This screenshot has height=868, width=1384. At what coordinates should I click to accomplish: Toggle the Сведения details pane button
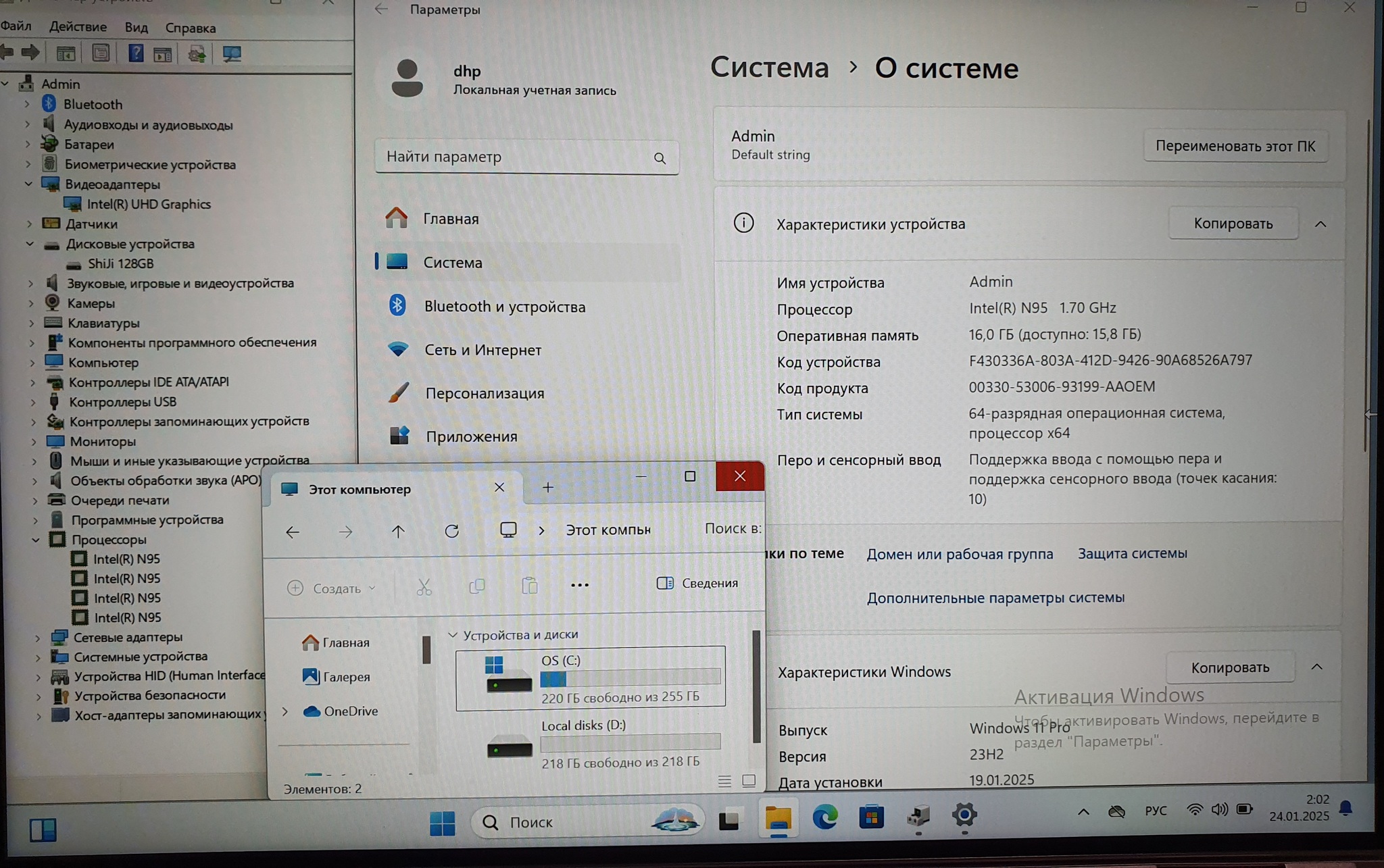[697, 583]
